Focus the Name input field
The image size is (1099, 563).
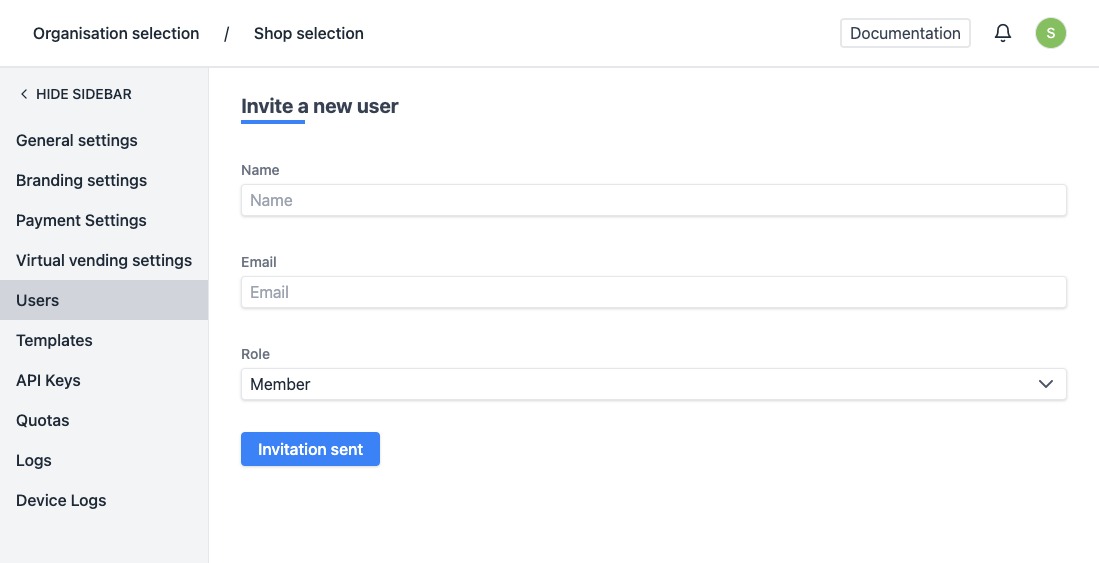[653, 200]
